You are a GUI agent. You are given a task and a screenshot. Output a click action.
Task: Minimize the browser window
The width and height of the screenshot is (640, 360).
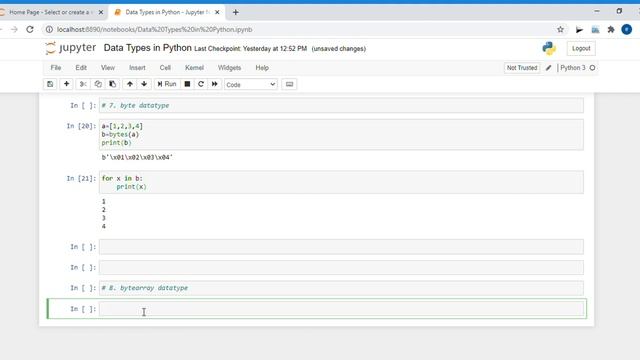click(597, 11)
